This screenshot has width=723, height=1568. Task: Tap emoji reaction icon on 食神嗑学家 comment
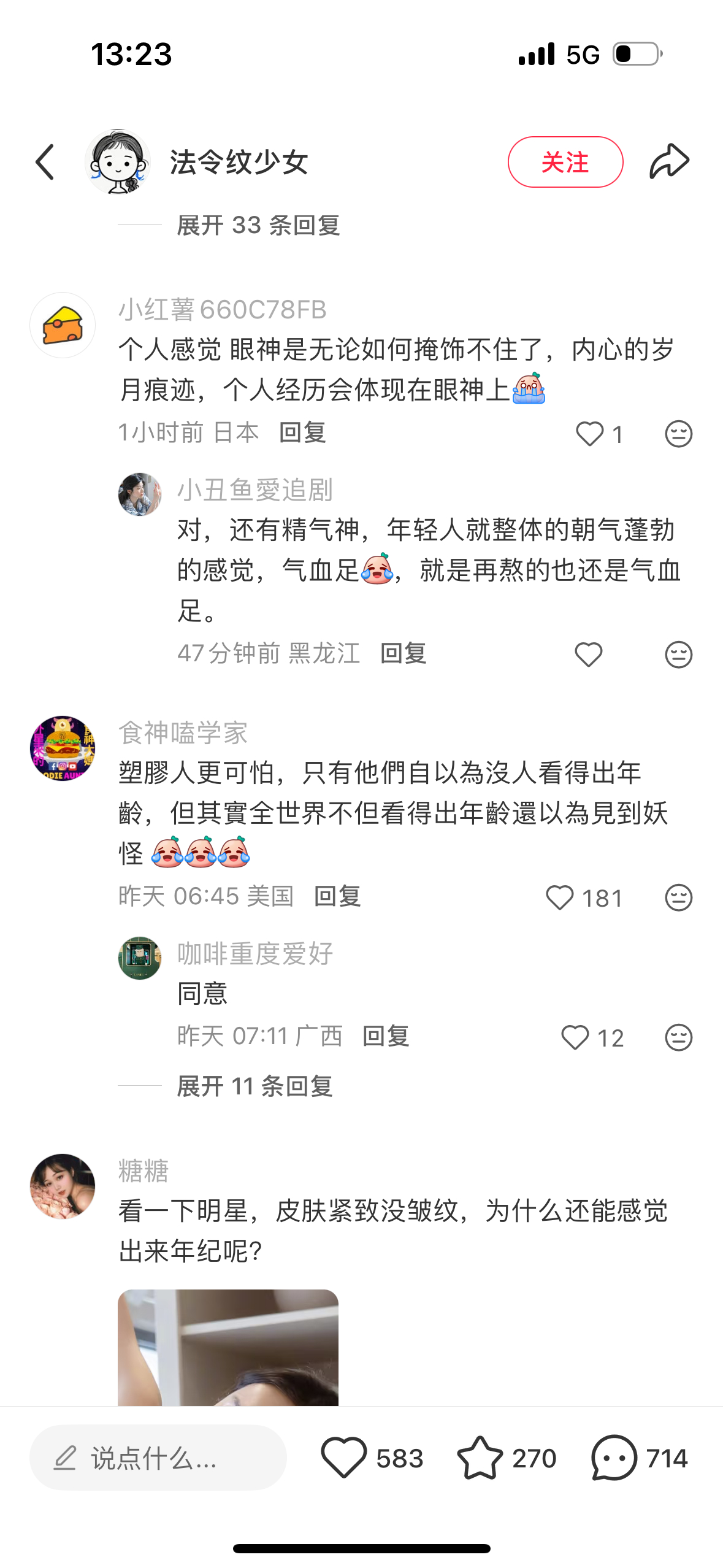[x=678, y=897]
